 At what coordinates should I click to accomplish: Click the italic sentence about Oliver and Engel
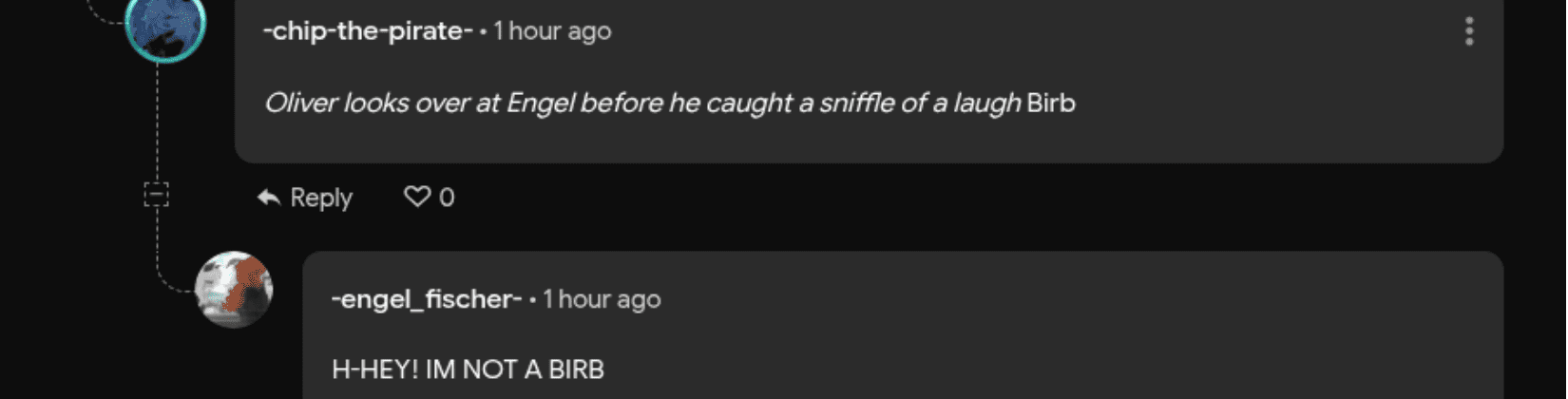[x=642, y=102]
